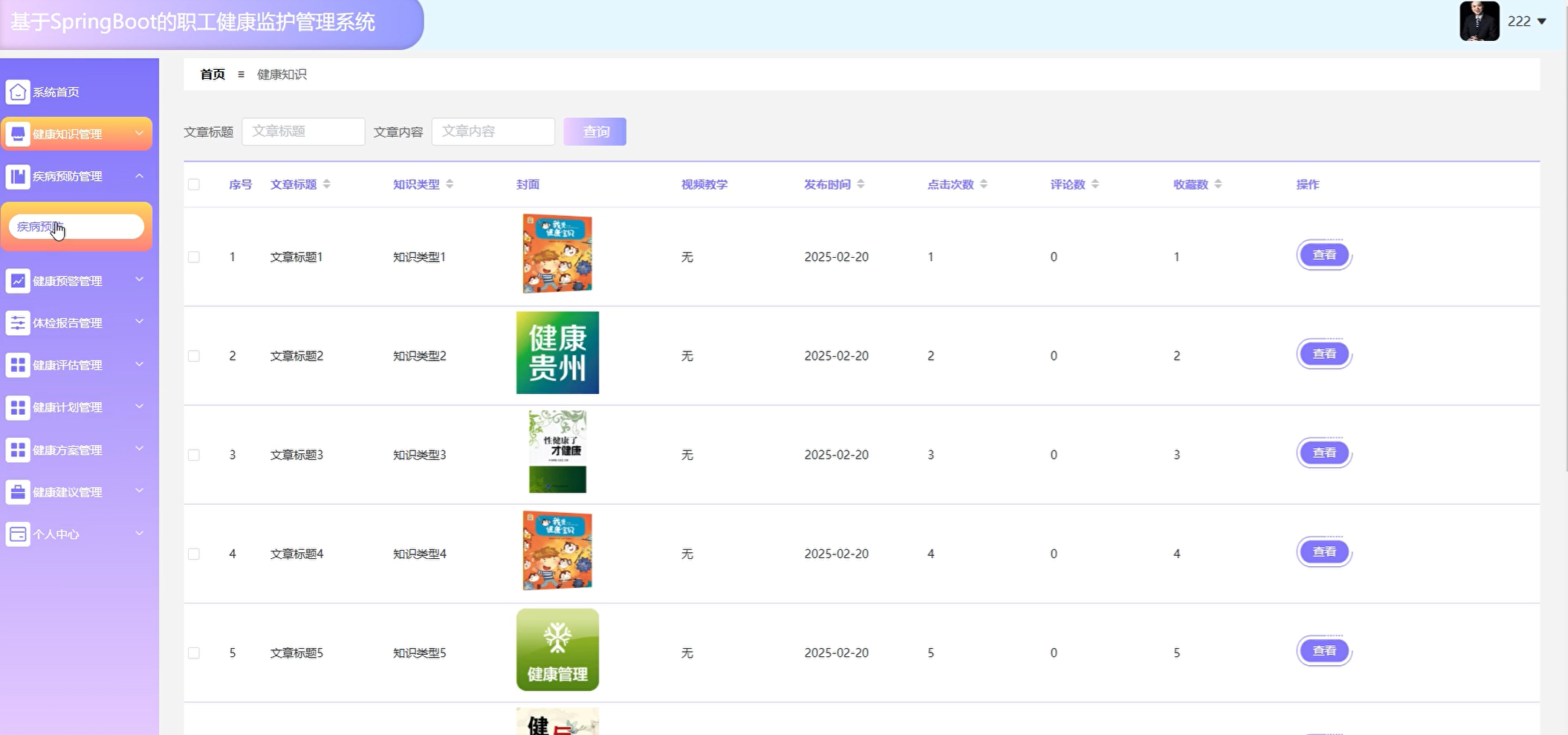Select the checkbox next to 文章标题5
Viewport: 1568px width, 735px height.
tap(194, 653)
